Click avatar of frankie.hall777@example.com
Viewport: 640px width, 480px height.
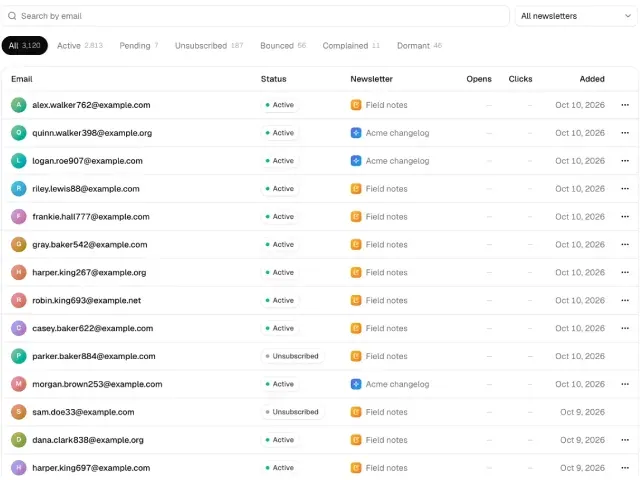point(19,216)
